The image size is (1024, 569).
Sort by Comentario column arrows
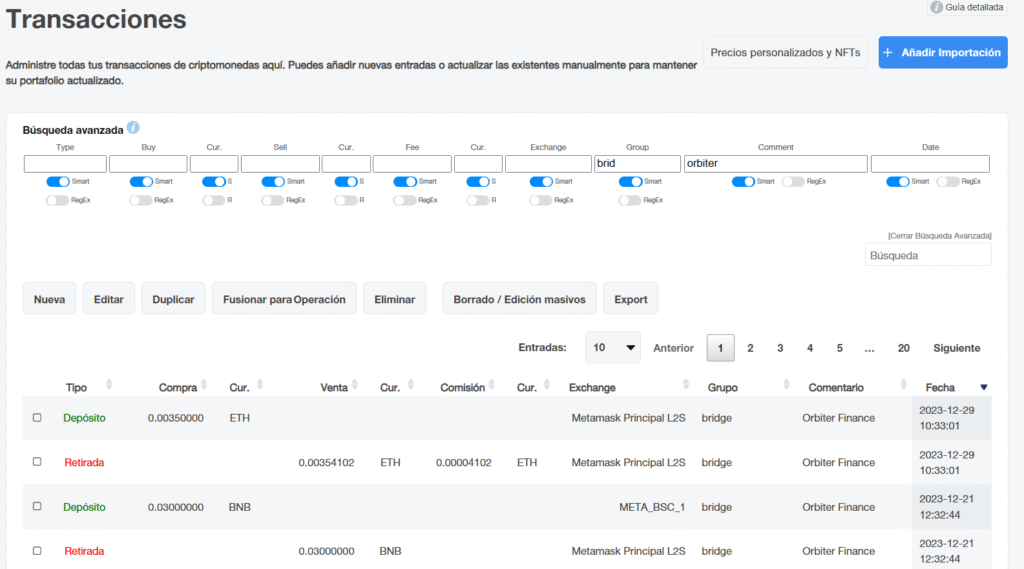coord(903,385)
